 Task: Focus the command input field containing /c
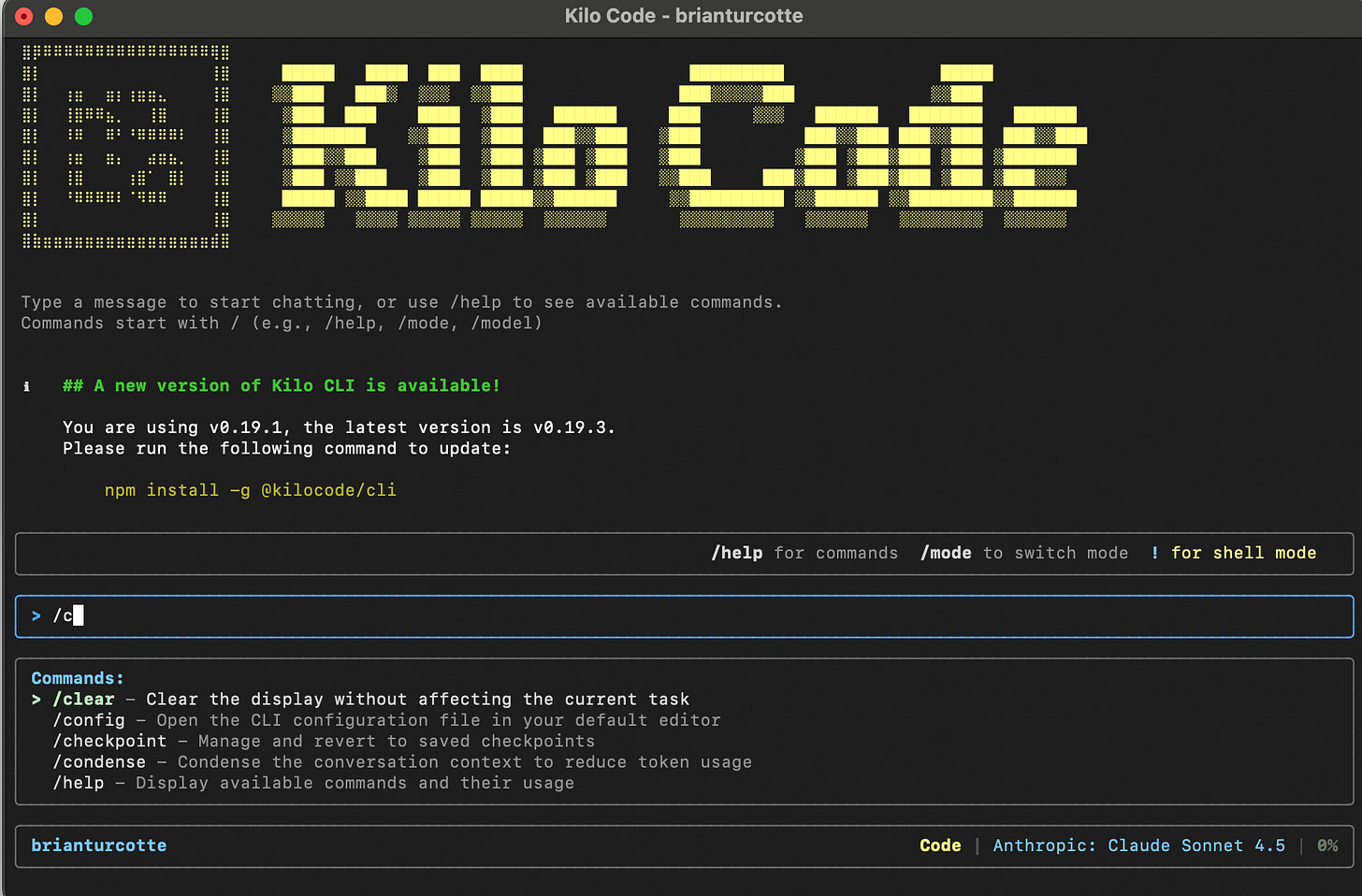(684, 616)
